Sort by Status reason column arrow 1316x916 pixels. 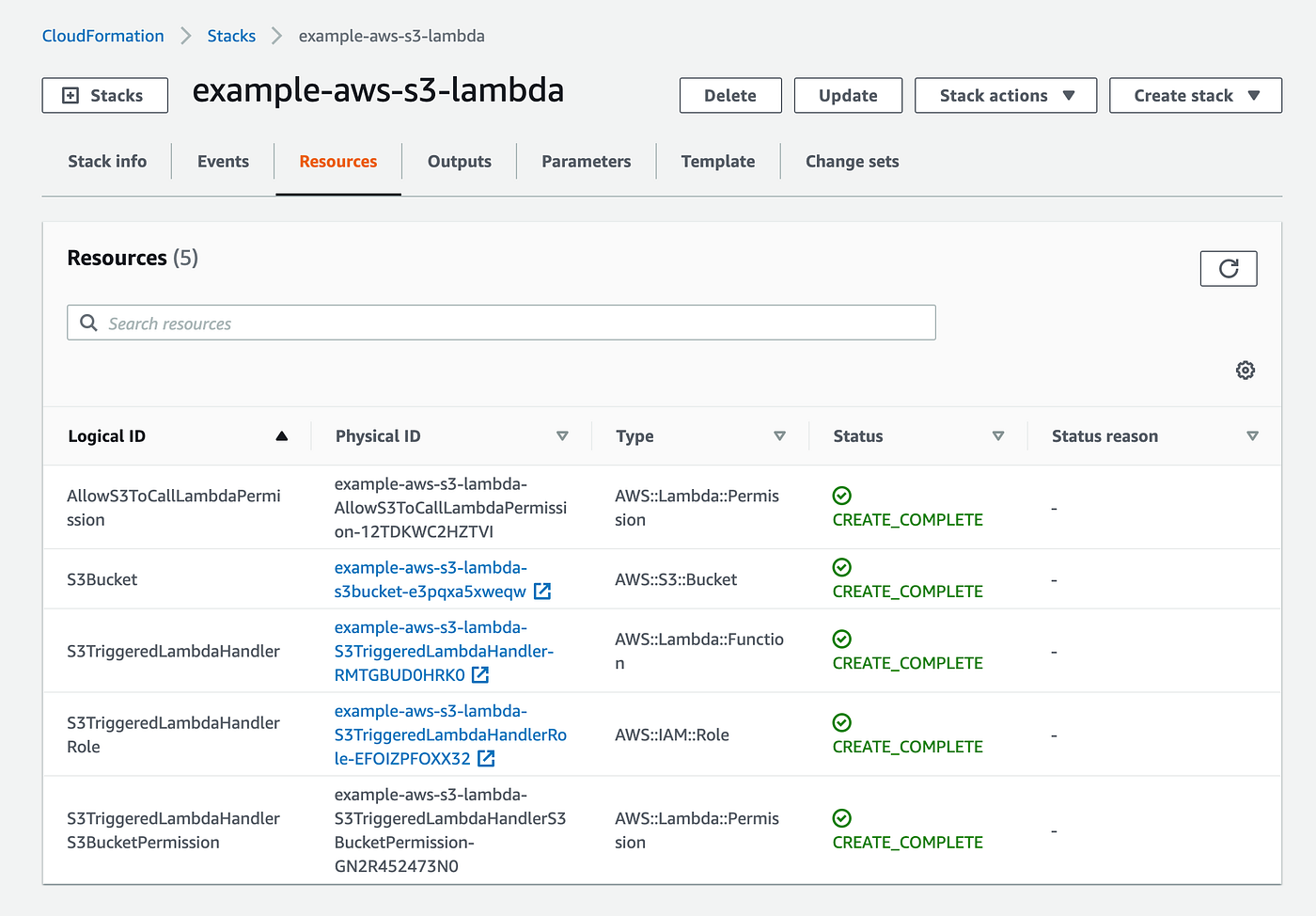tap(1252, 435)
